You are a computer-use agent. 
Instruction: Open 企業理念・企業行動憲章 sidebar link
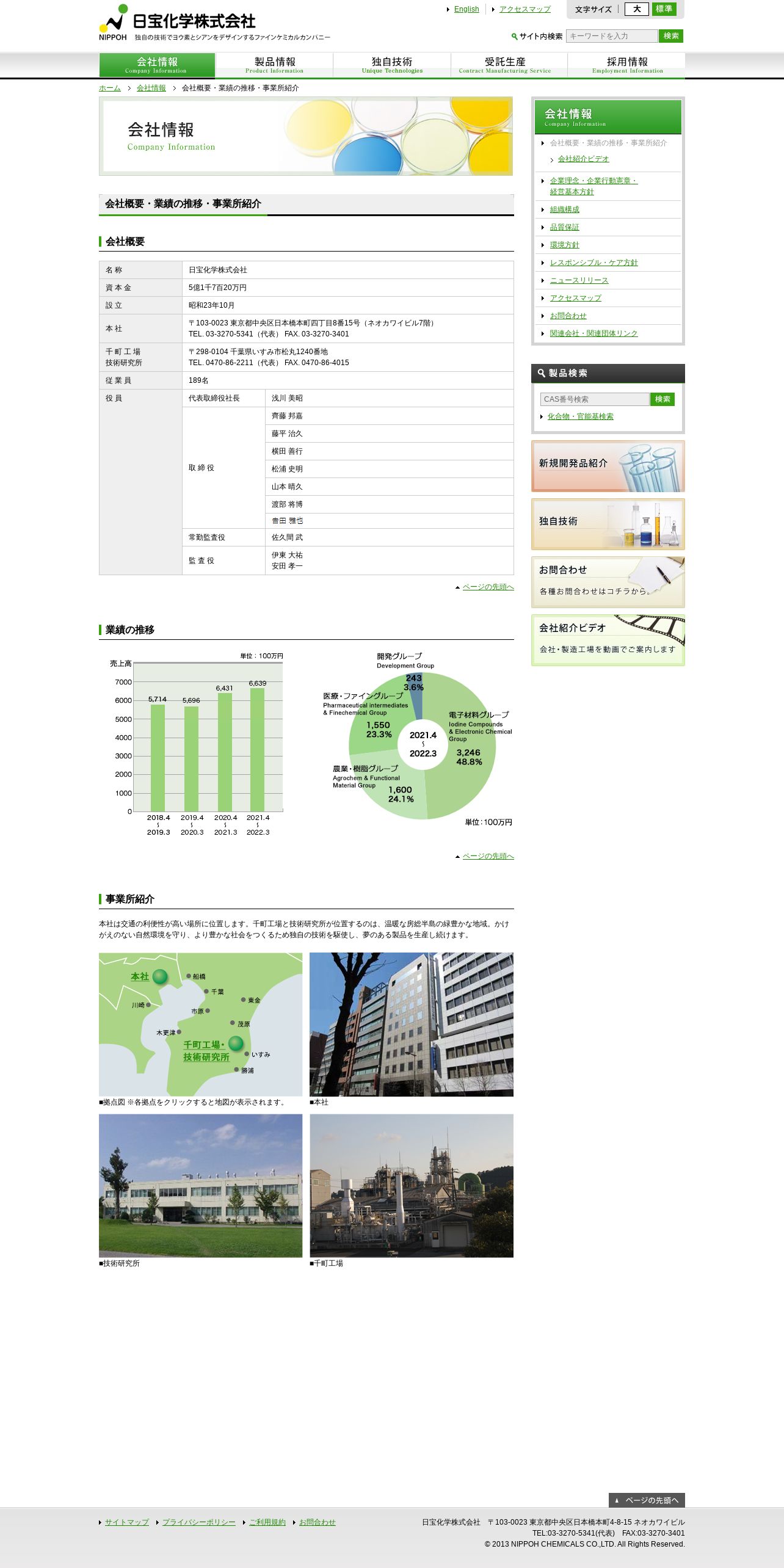coord(593,186)
